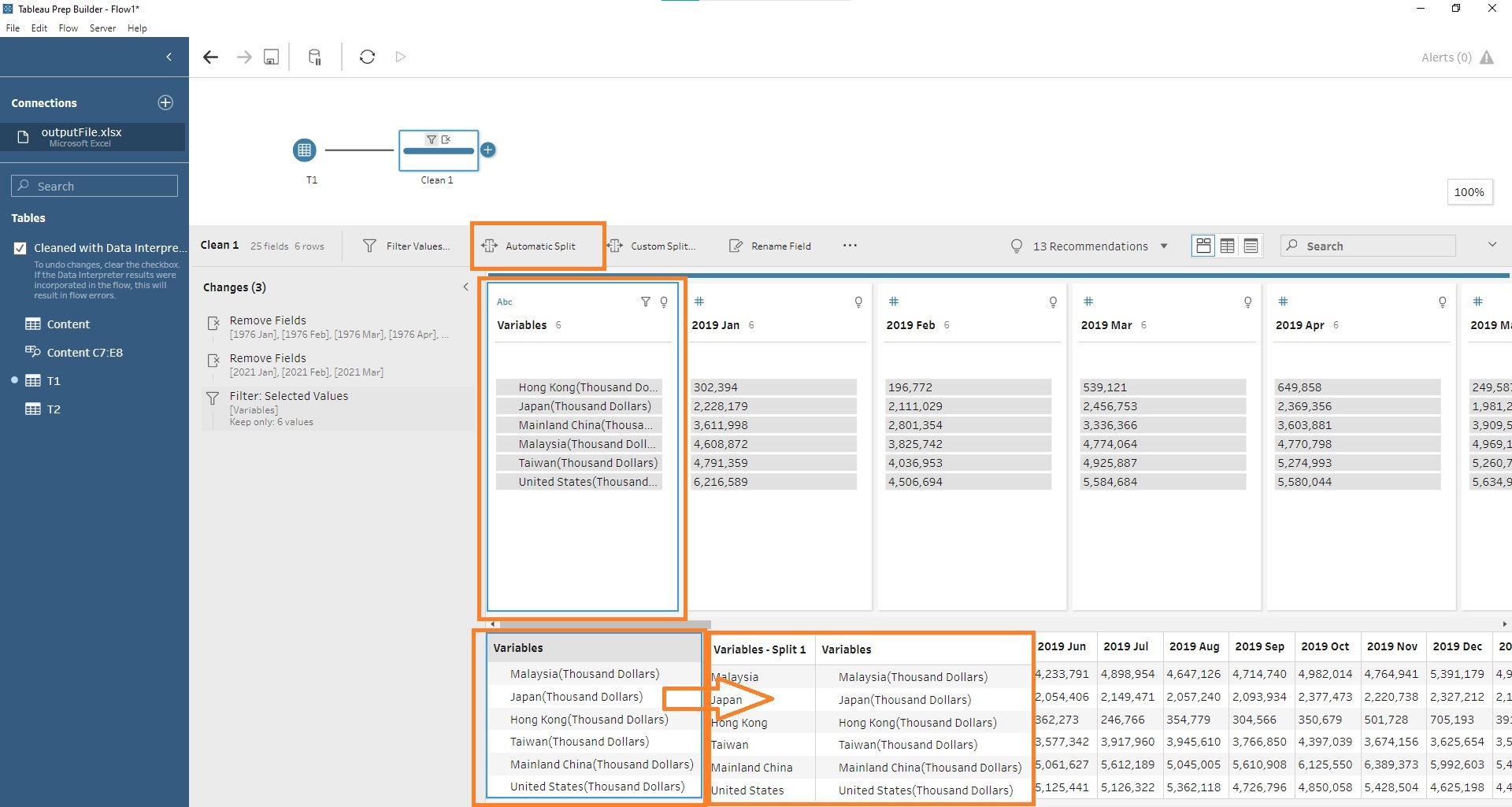The width and height of the screenshot is (1512, 807).
Task: Open the Edit menu
Action: coord(39,28)
